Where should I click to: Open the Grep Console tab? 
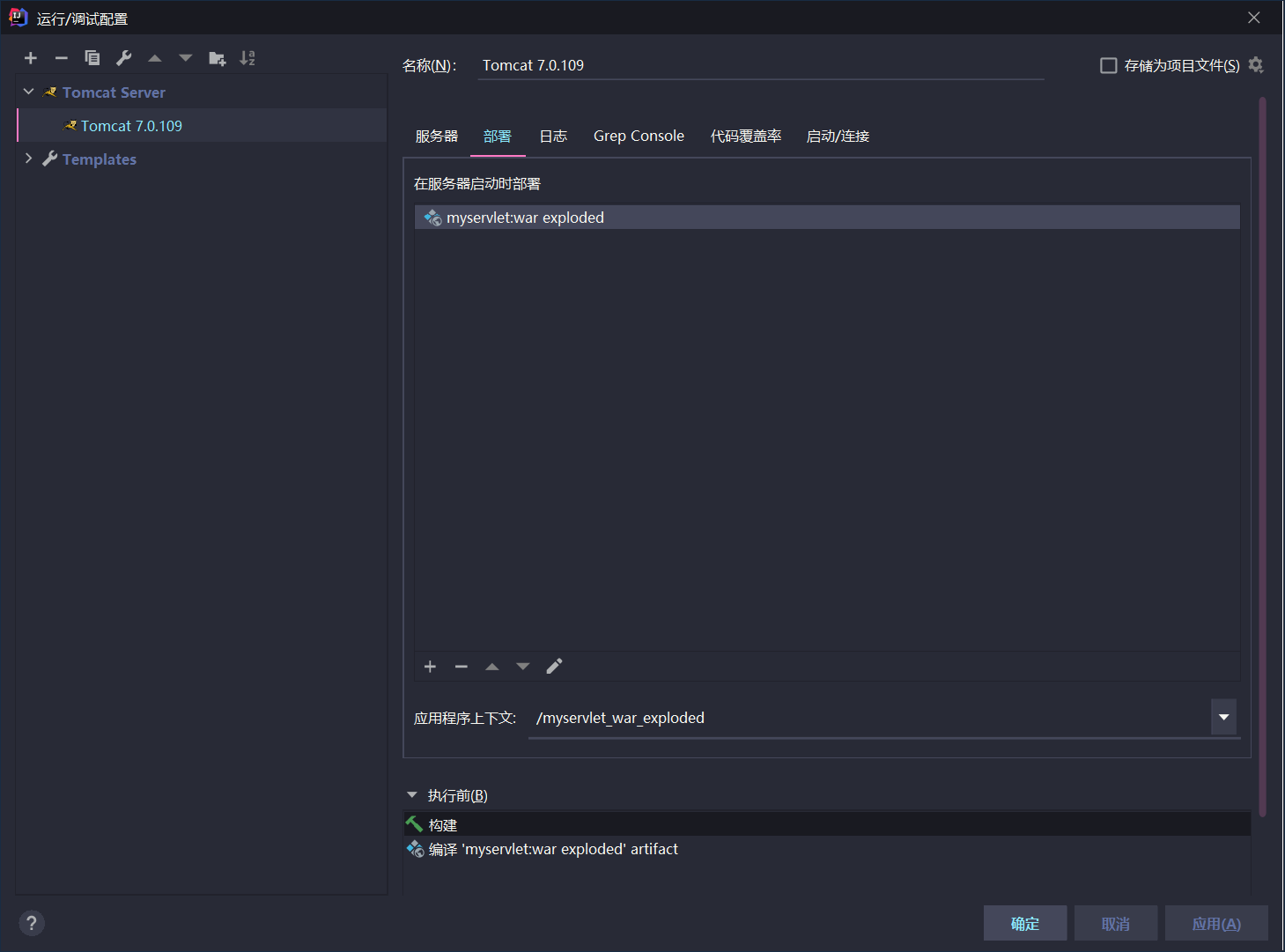pos(639,137)
